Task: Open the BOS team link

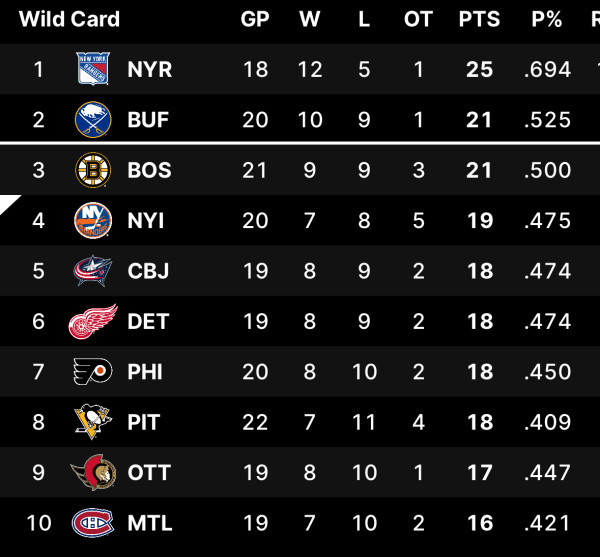Action: click(x=149, y=170)
